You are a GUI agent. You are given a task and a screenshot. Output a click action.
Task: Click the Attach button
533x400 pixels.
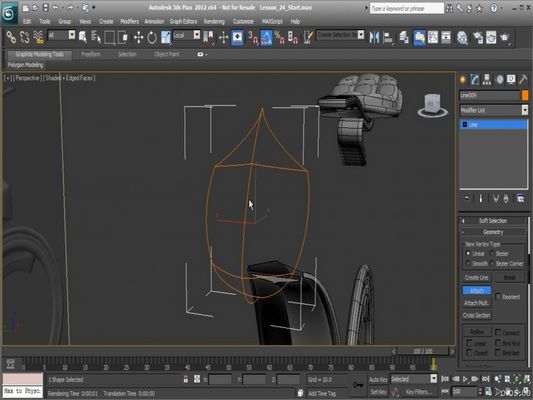click(x=477, y=291)
